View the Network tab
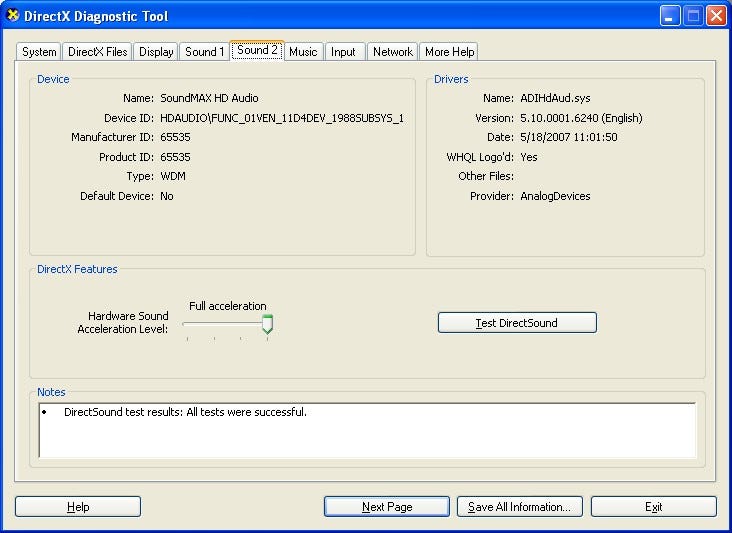732x533 pixels. [x=393, y=52]
